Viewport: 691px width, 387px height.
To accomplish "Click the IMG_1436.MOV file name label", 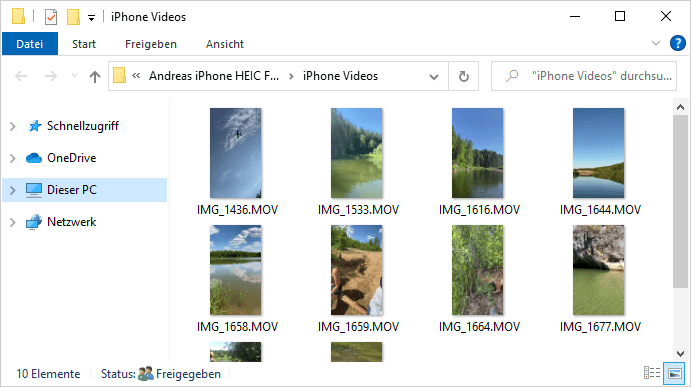I will tap(237, 210).
